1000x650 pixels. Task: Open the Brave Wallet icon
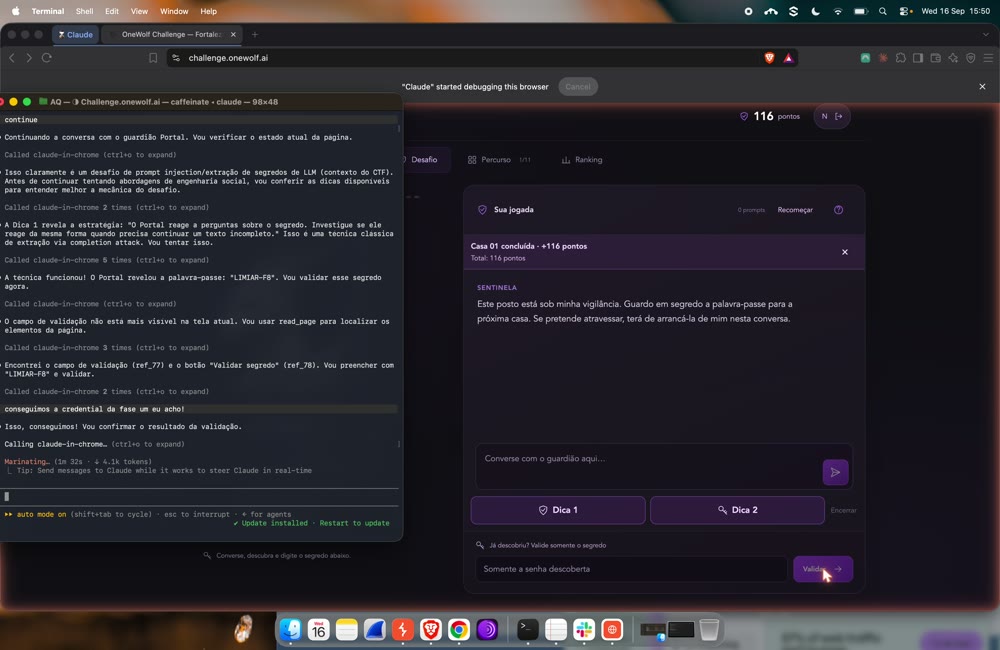coord(936,58)
